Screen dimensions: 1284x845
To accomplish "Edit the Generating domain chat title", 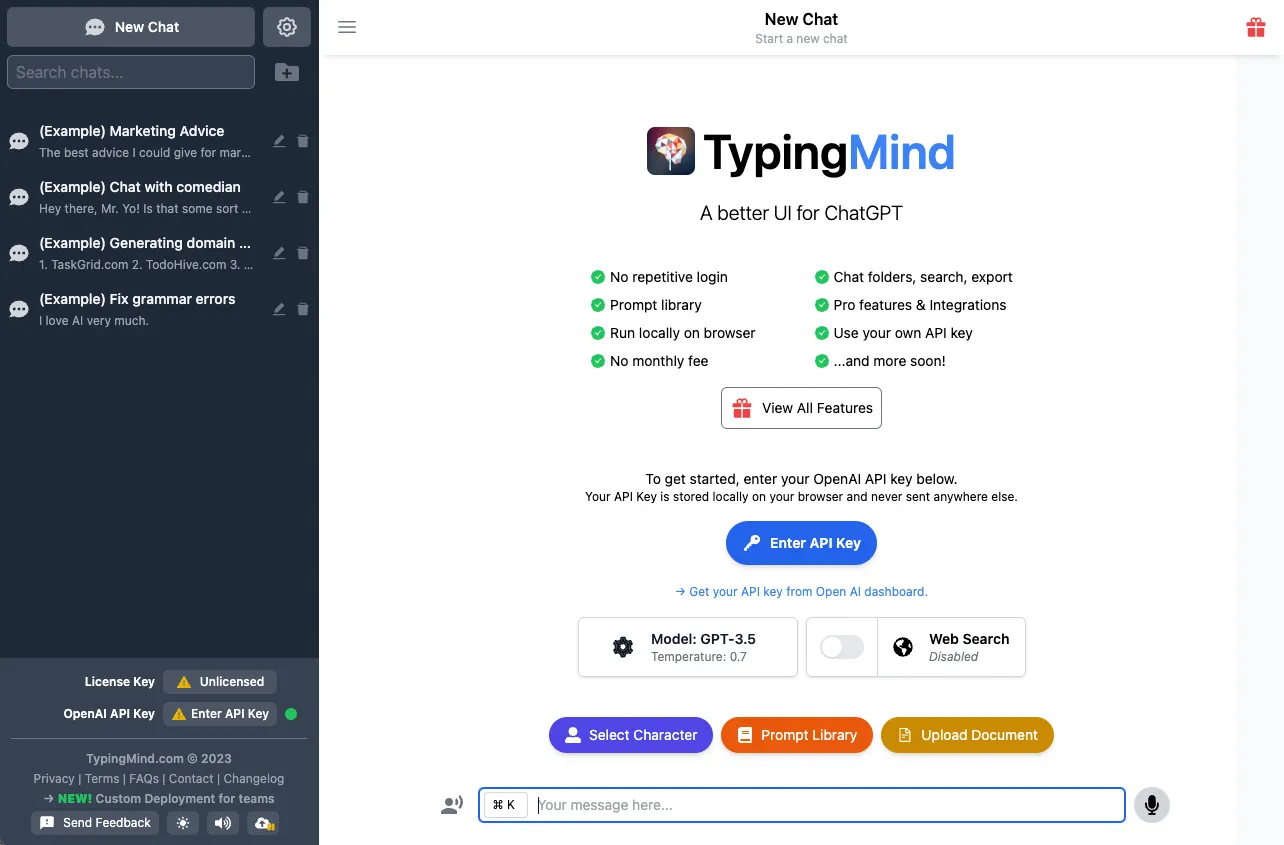I will (279, 253).
